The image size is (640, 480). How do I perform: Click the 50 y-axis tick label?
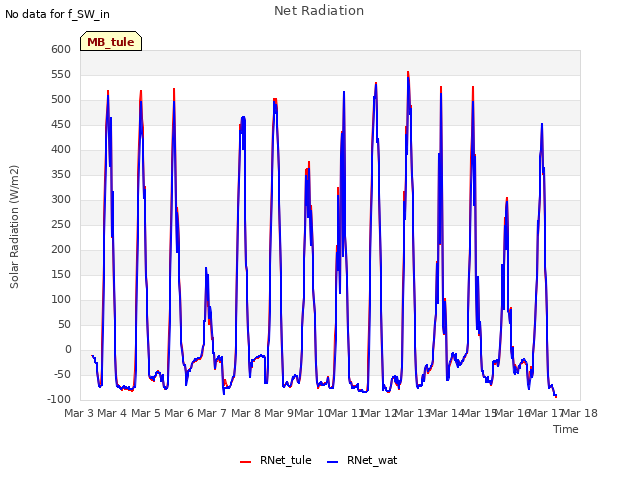[64, 324]
